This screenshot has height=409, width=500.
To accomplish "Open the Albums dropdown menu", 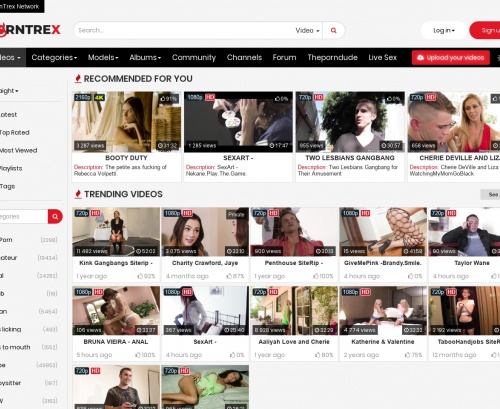I will pyautogui.click(x=145, y=57).
